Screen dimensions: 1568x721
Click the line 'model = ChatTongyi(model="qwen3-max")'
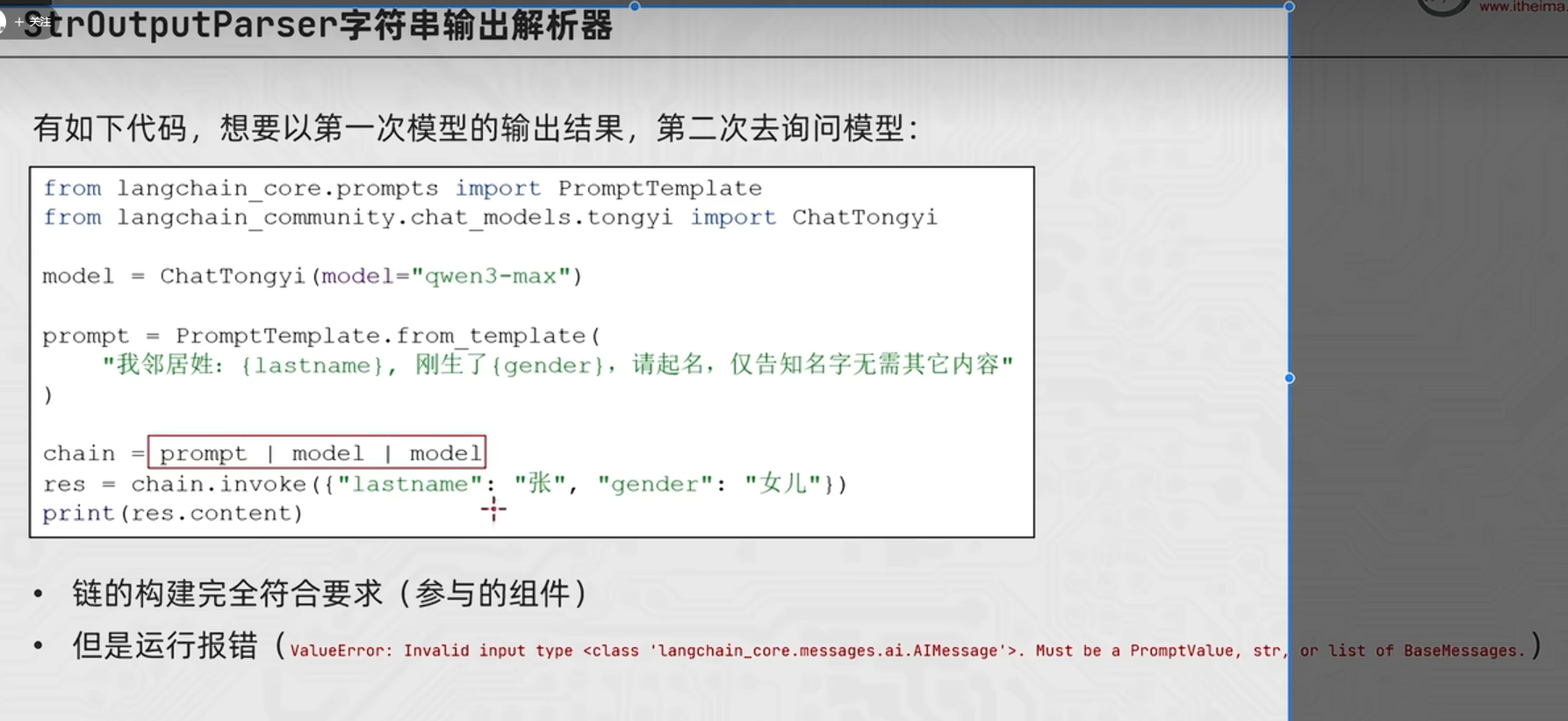coord(313,276)
